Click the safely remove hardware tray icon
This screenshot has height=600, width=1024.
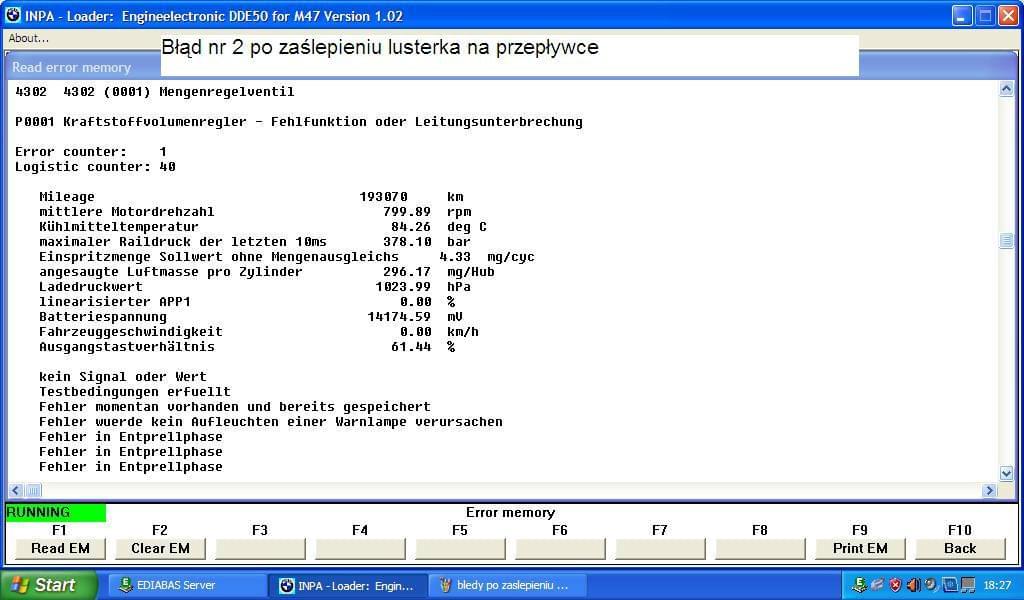pyautogui.click(x=877, y=585)
